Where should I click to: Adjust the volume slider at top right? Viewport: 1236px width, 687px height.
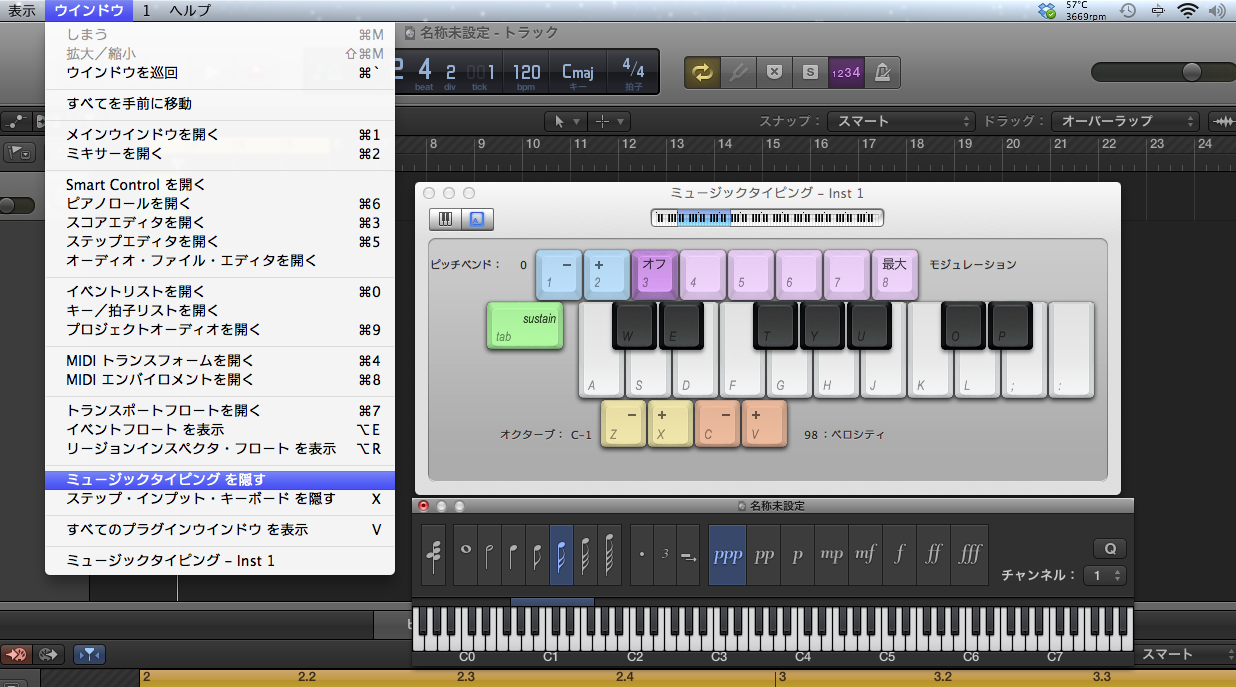[1190, 72]
